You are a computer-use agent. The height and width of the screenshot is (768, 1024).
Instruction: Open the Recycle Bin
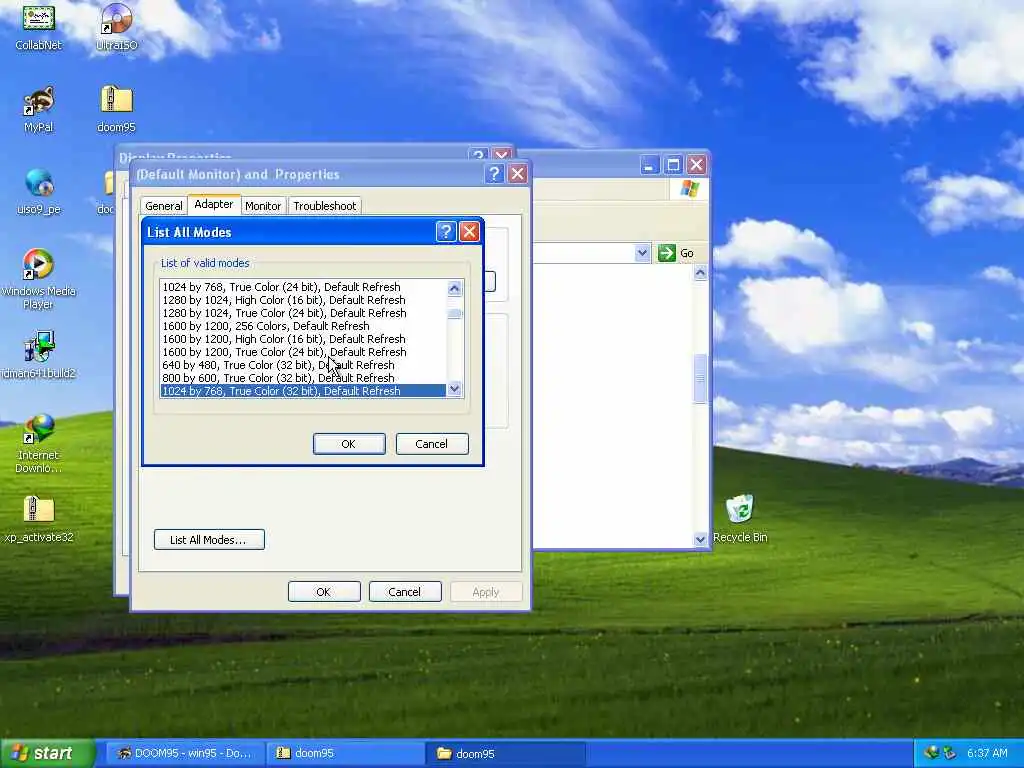[x=740, y=520]
